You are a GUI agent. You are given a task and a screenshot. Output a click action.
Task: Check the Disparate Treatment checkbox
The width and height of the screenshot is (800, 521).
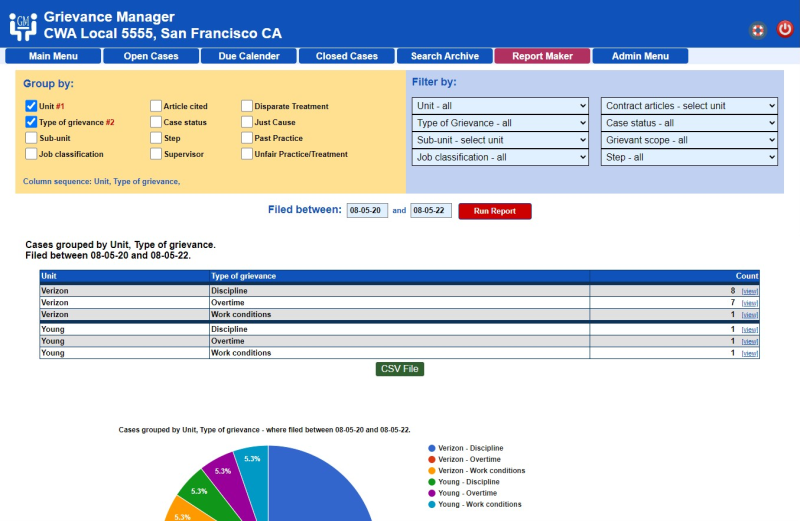click(x=246, y=106)
